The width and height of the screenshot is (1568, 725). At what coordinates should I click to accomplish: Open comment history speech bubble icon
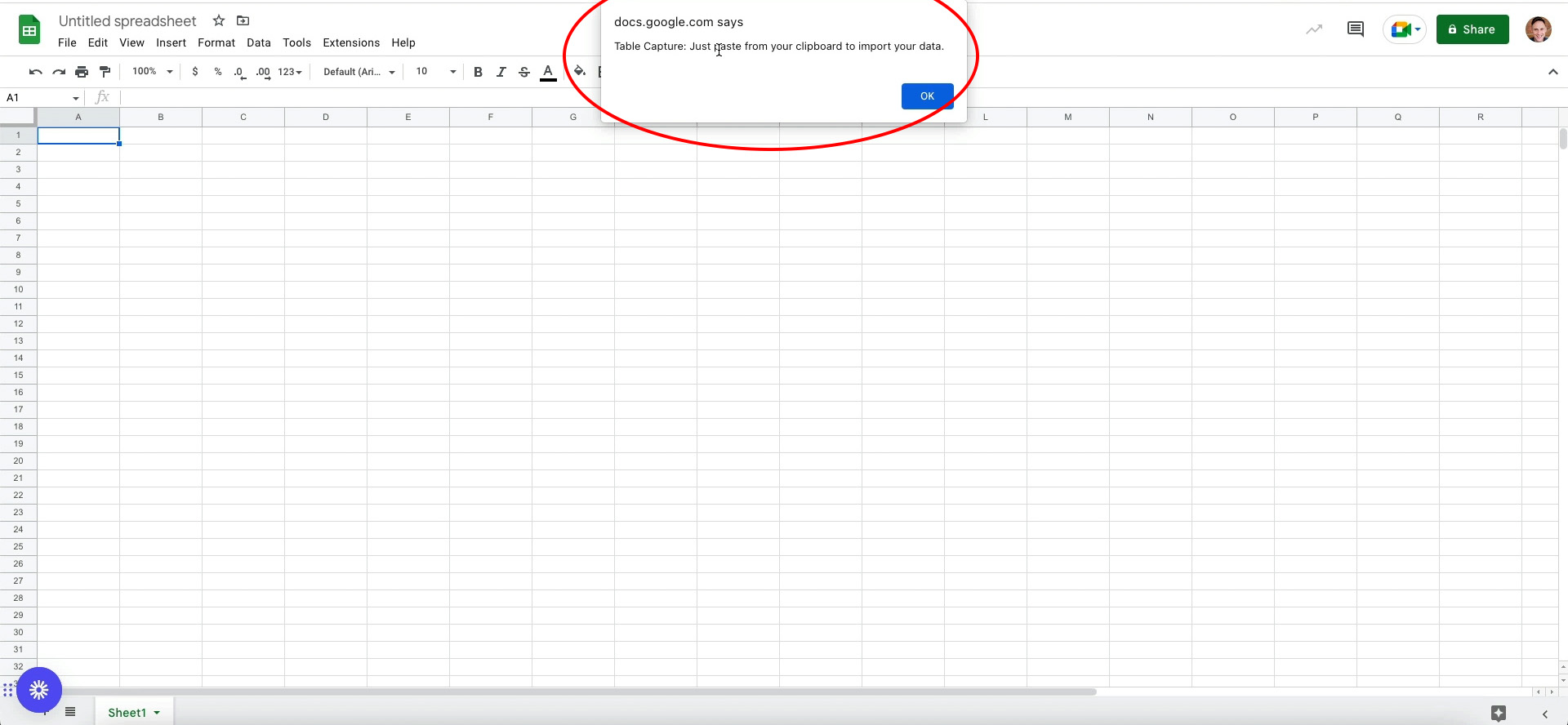[x=1355, y=29]
